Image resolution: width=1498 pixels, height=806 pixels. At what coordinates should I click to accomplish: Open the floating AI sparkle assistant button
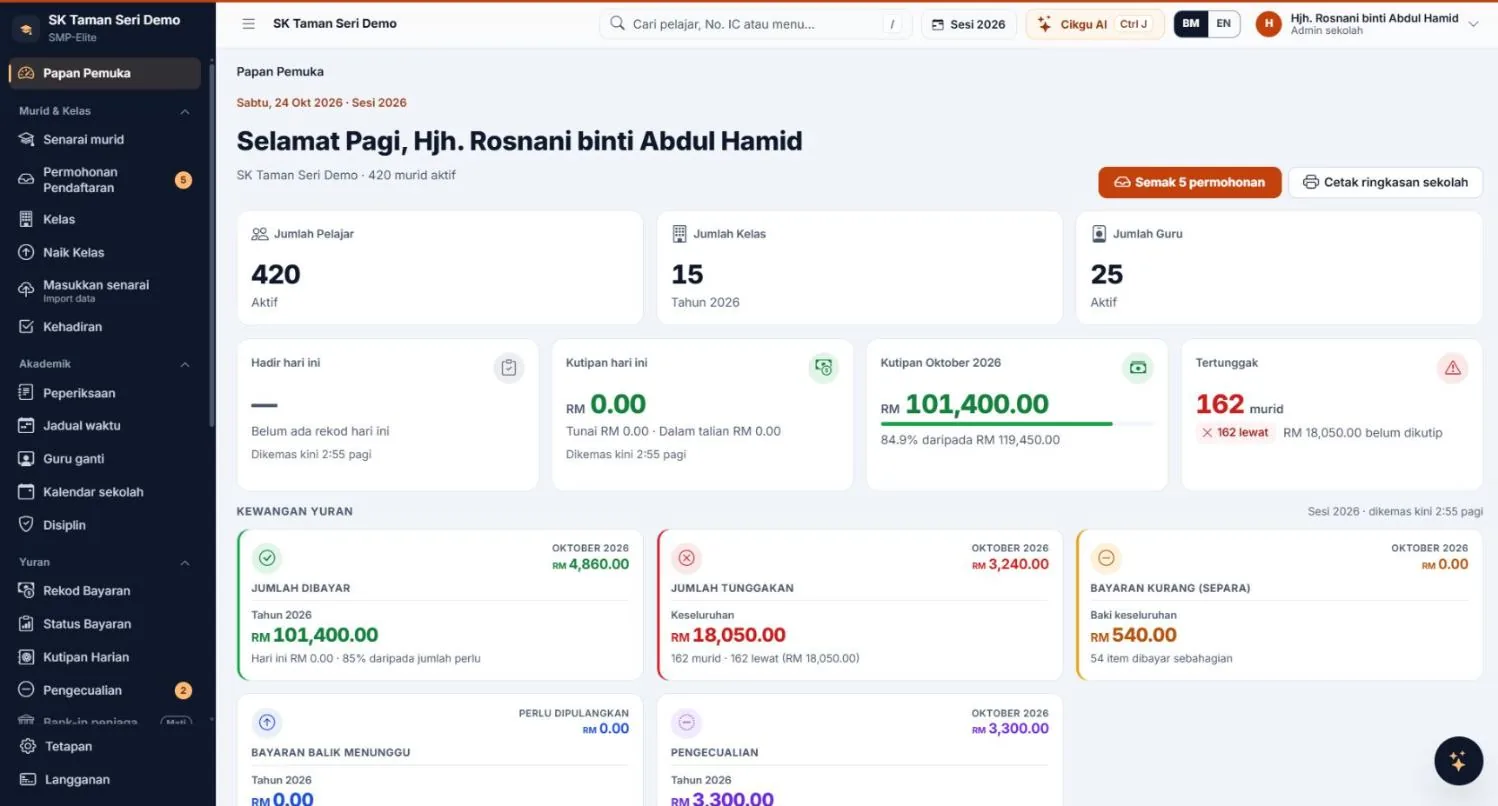(1458, 762)
